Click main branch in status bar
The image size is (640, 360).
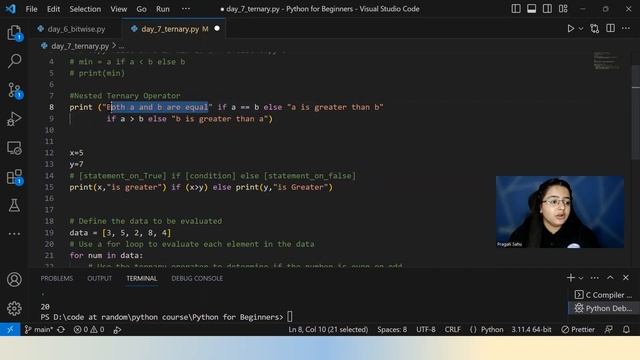pyautogui.click(x=38, y=329)
